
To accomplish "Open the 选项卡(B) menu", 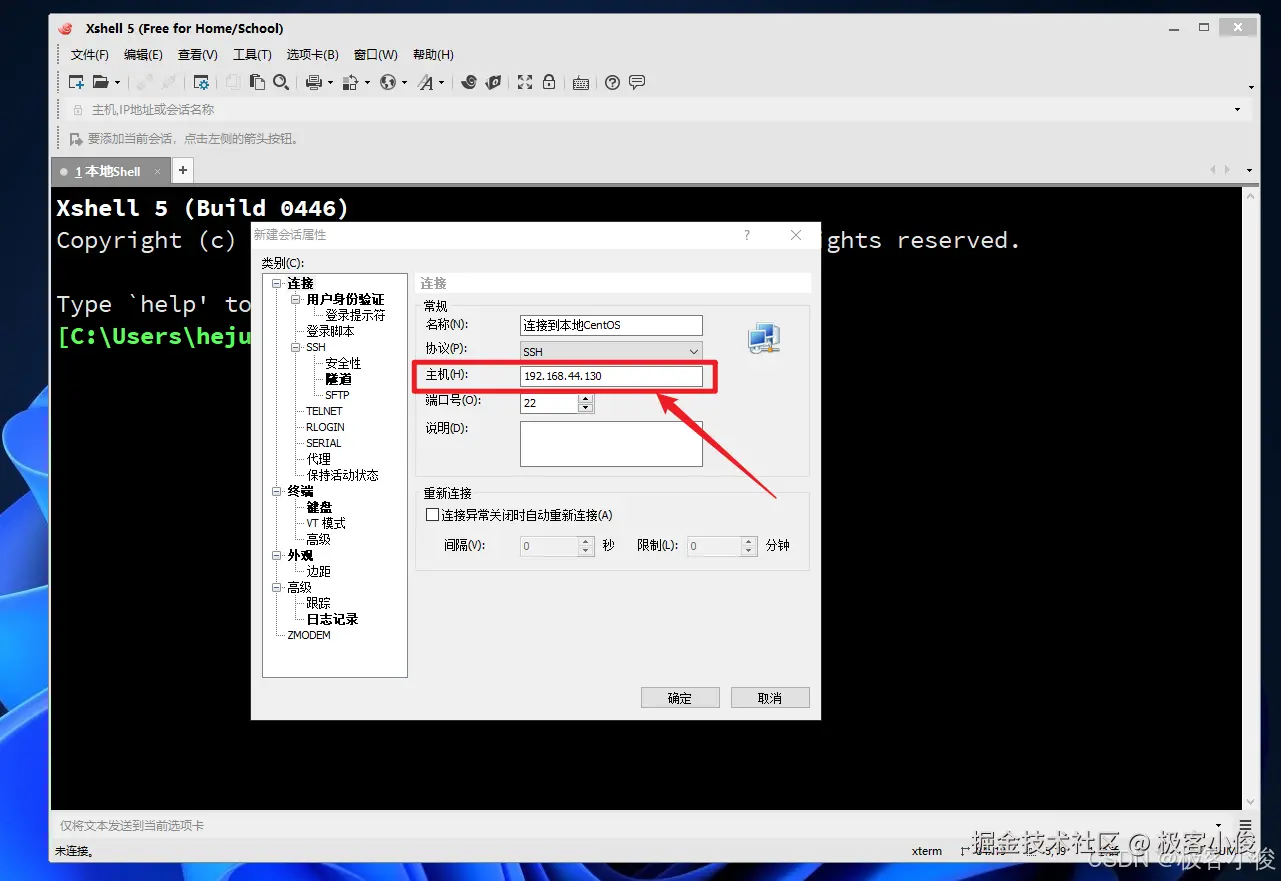I will (x=313, y=55).
